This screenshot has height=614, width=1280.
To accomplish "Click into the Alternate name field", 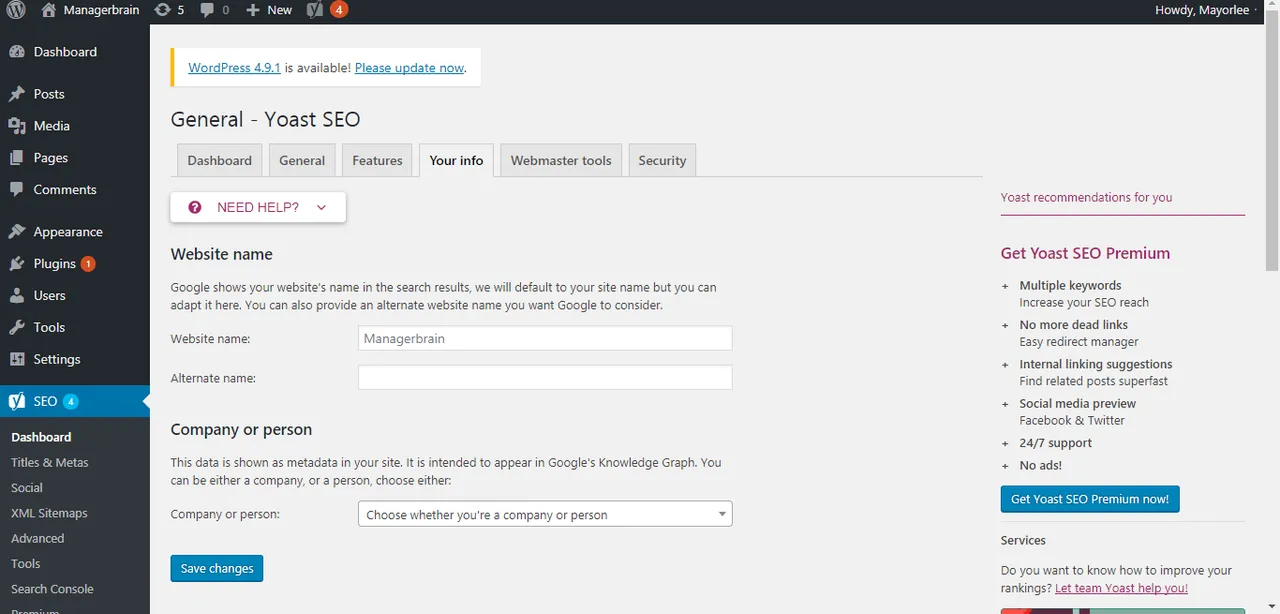I will pyautogui.click(x=545, y=377).
